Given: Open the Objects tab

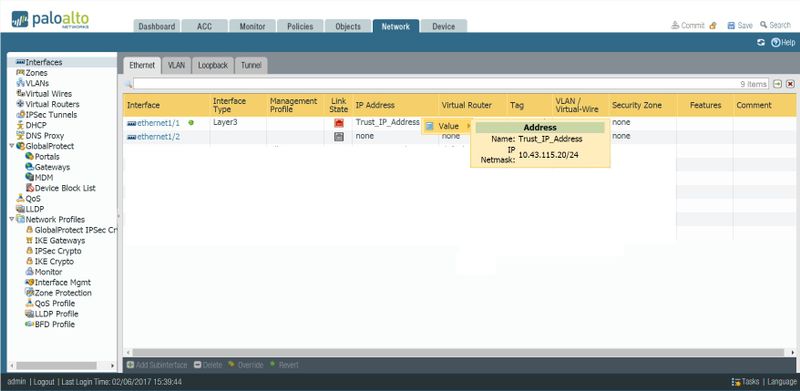Looking at the screenshot, I should click(x=348, y=27).
